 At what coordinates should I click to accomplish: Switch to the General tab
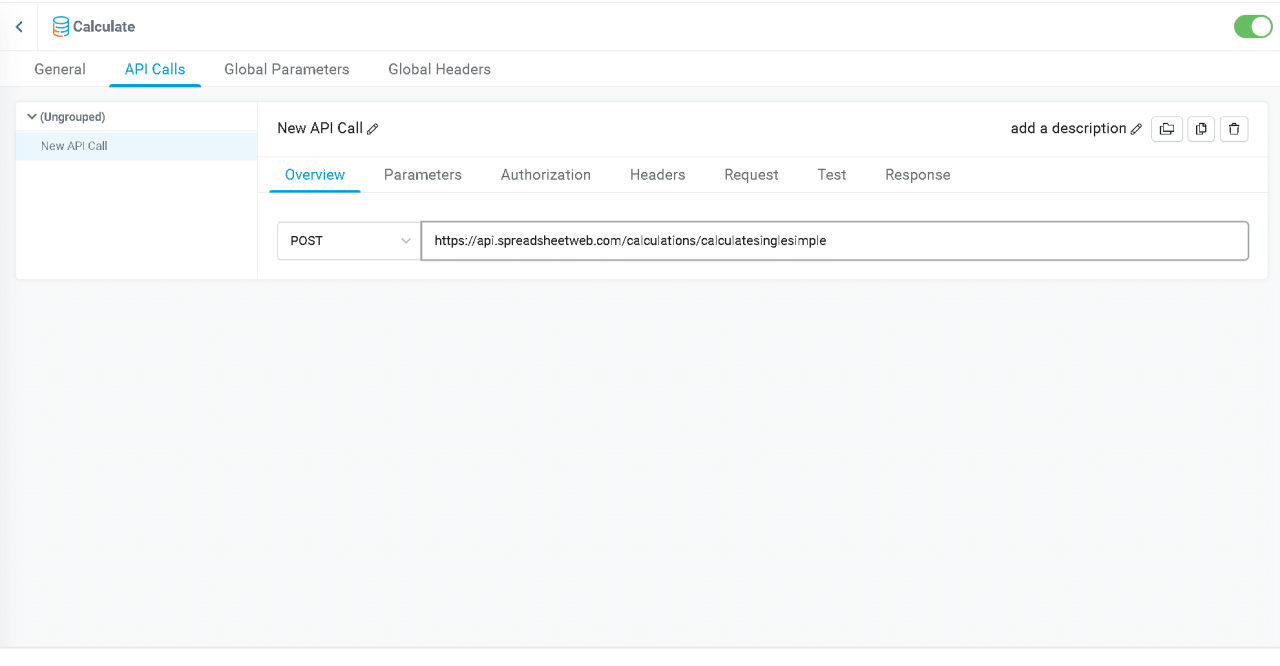[x=59, y=69]
